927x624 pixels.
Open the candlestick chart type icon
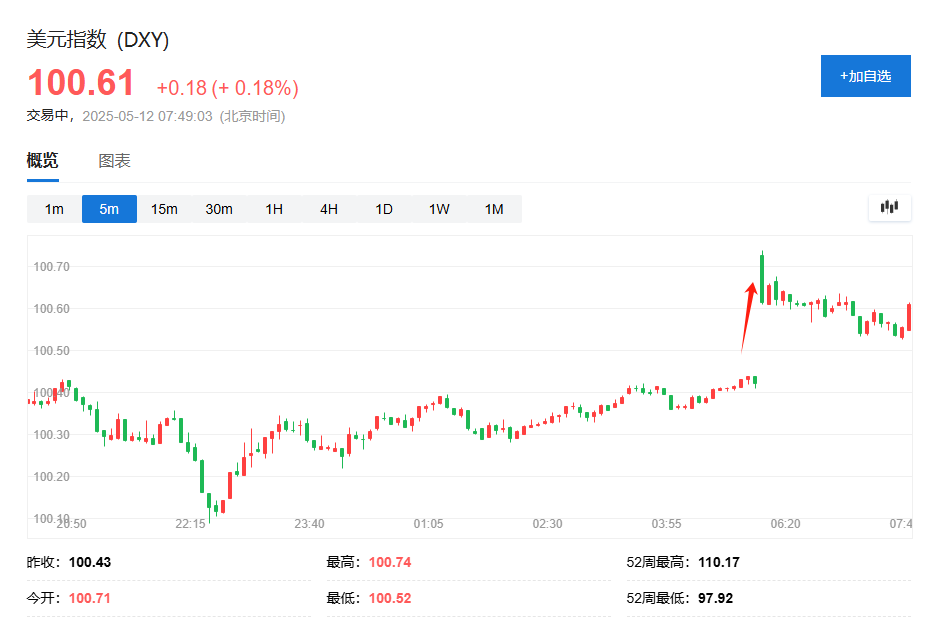[x=889, y=207]
